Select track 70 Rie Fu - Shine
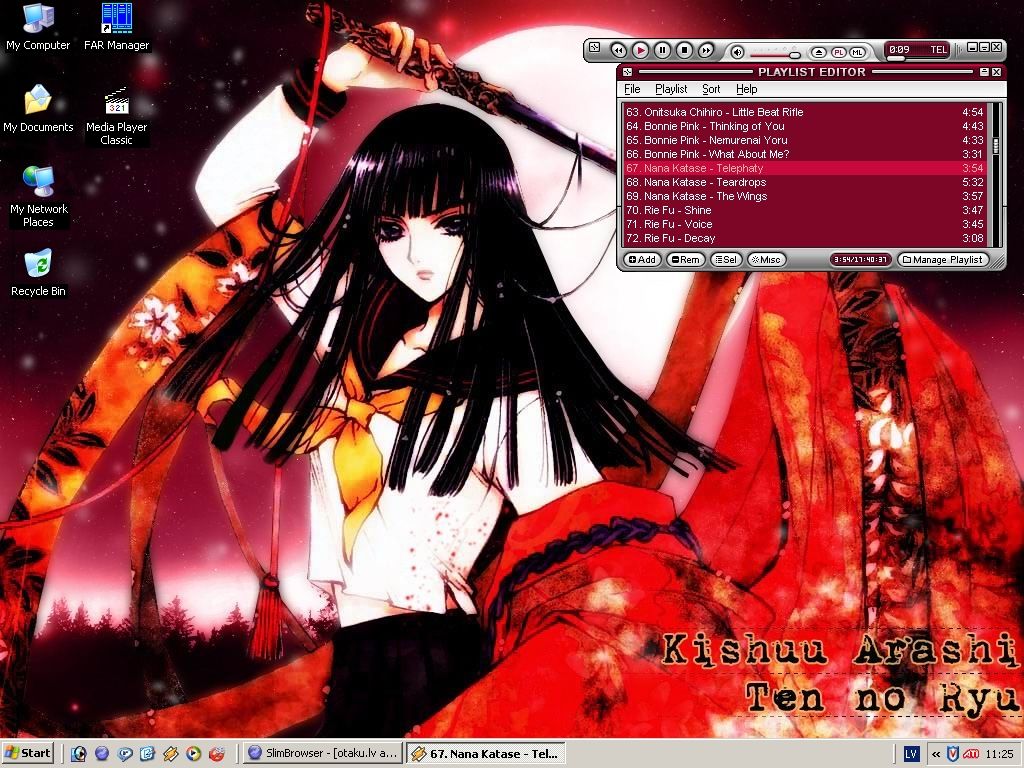This screenshot has width=1024, height=768. coord(805,210)
